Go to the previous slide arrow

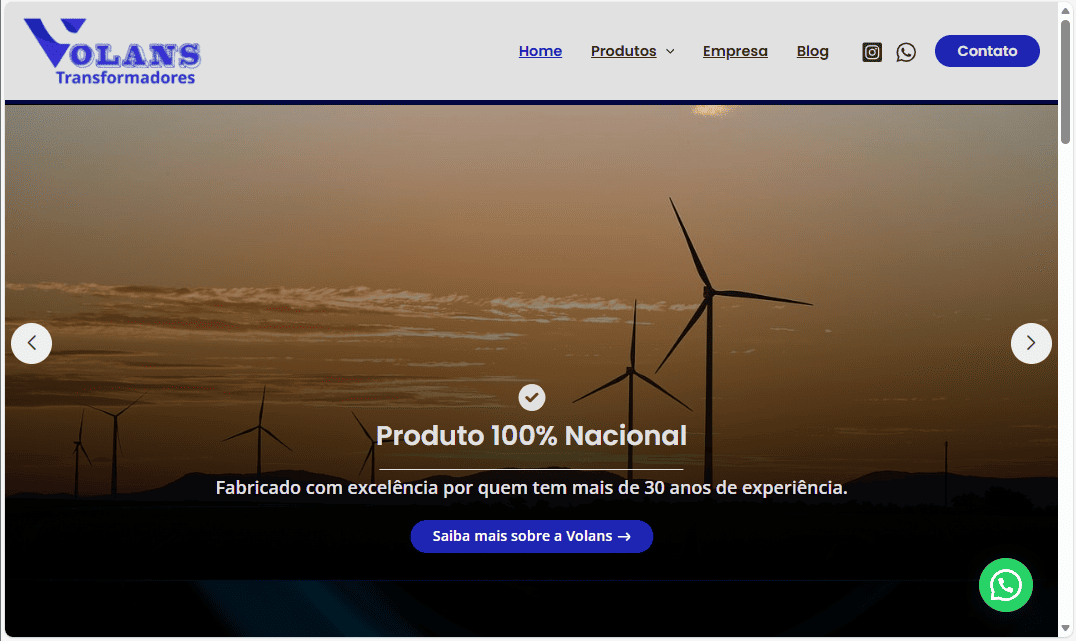point(31,343)
